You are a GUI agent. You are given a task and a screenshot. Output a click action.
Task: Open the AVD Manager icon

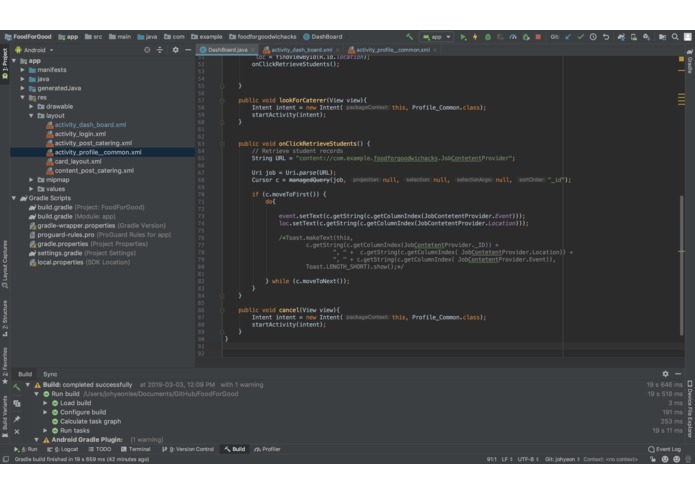tap(634, 37)
